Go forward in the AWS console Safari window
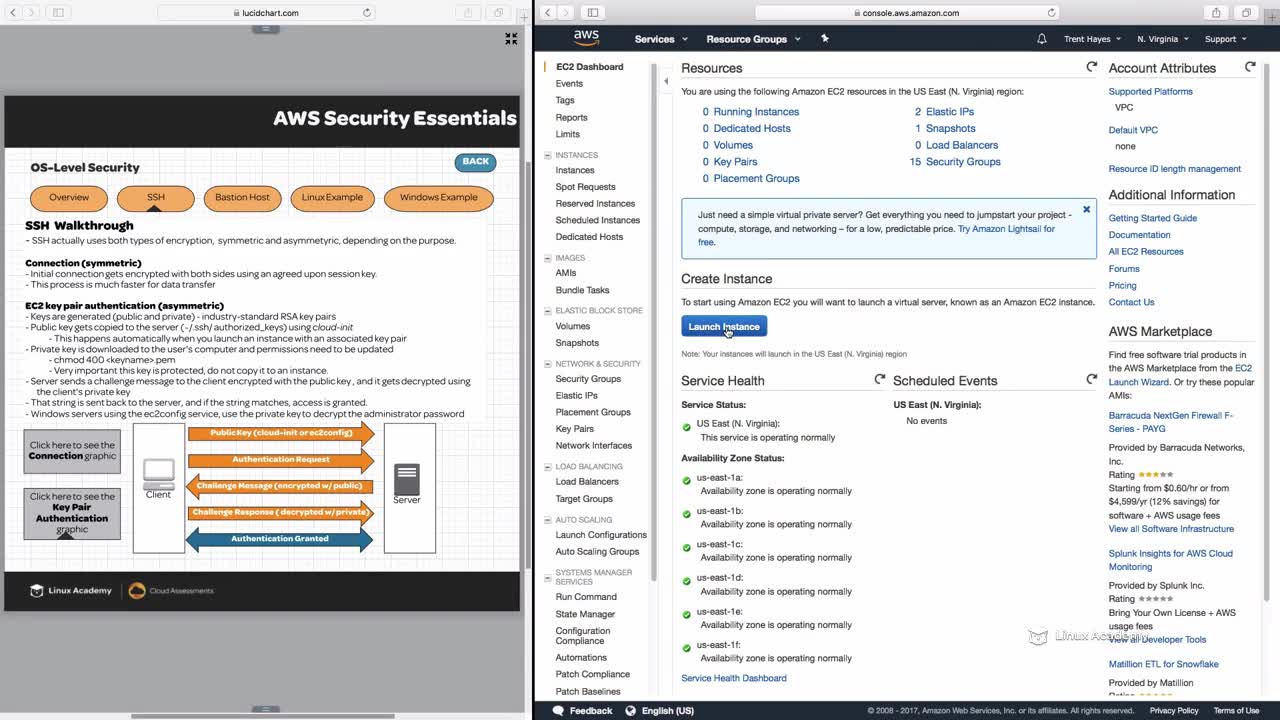Viewport: 1280px width, 720px height. [x=565, y=13]
